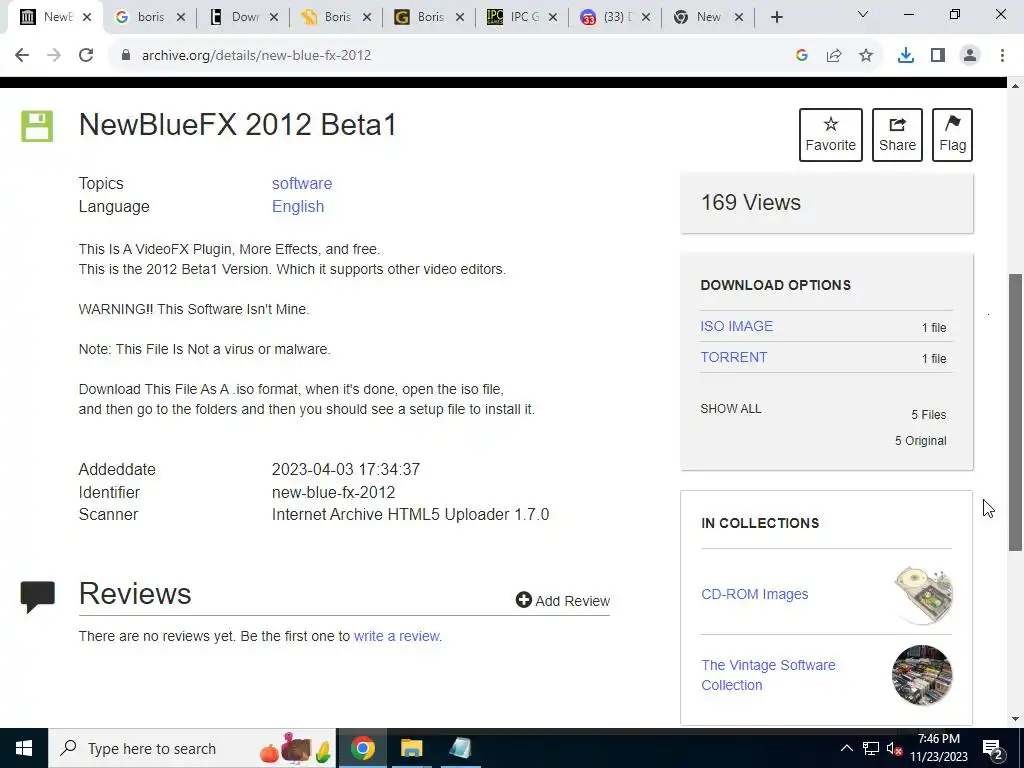Click the page vertical scrollbar thumb
The image size is (1024, 768).
point(1016,411)
